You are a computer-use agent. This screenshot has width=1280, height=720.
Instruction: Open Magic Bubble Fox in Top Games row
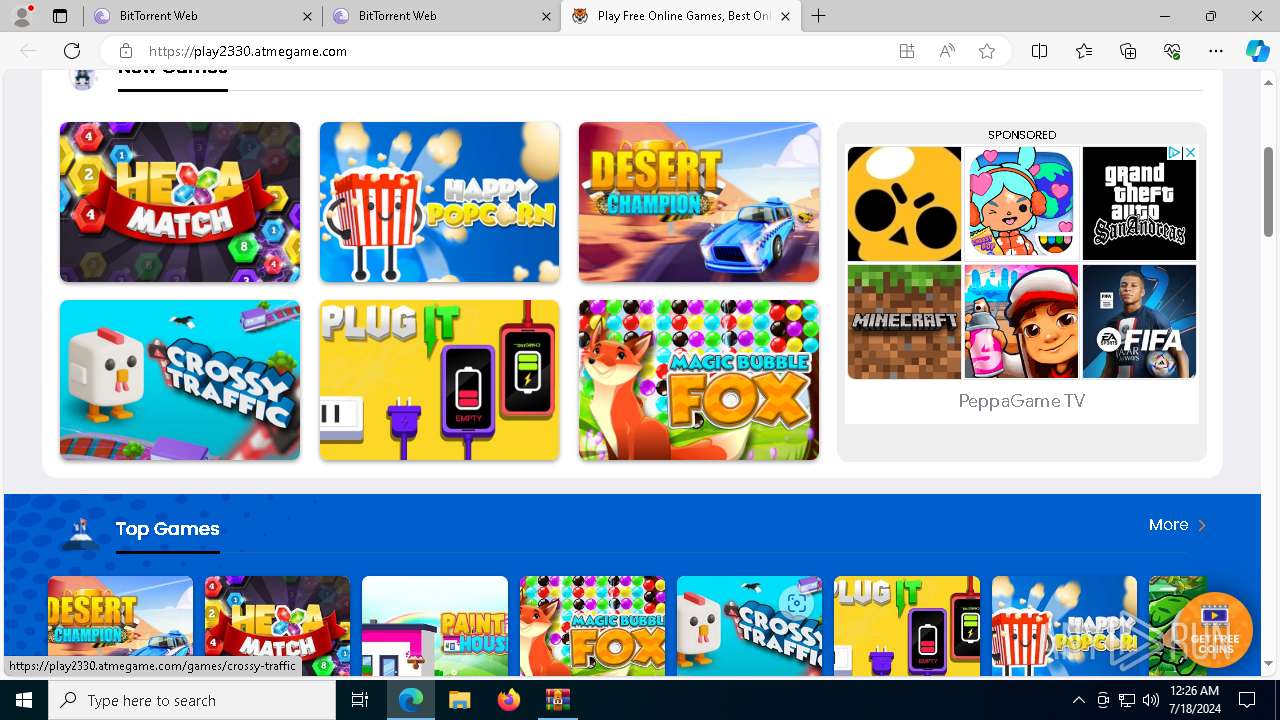coord(592,626)
